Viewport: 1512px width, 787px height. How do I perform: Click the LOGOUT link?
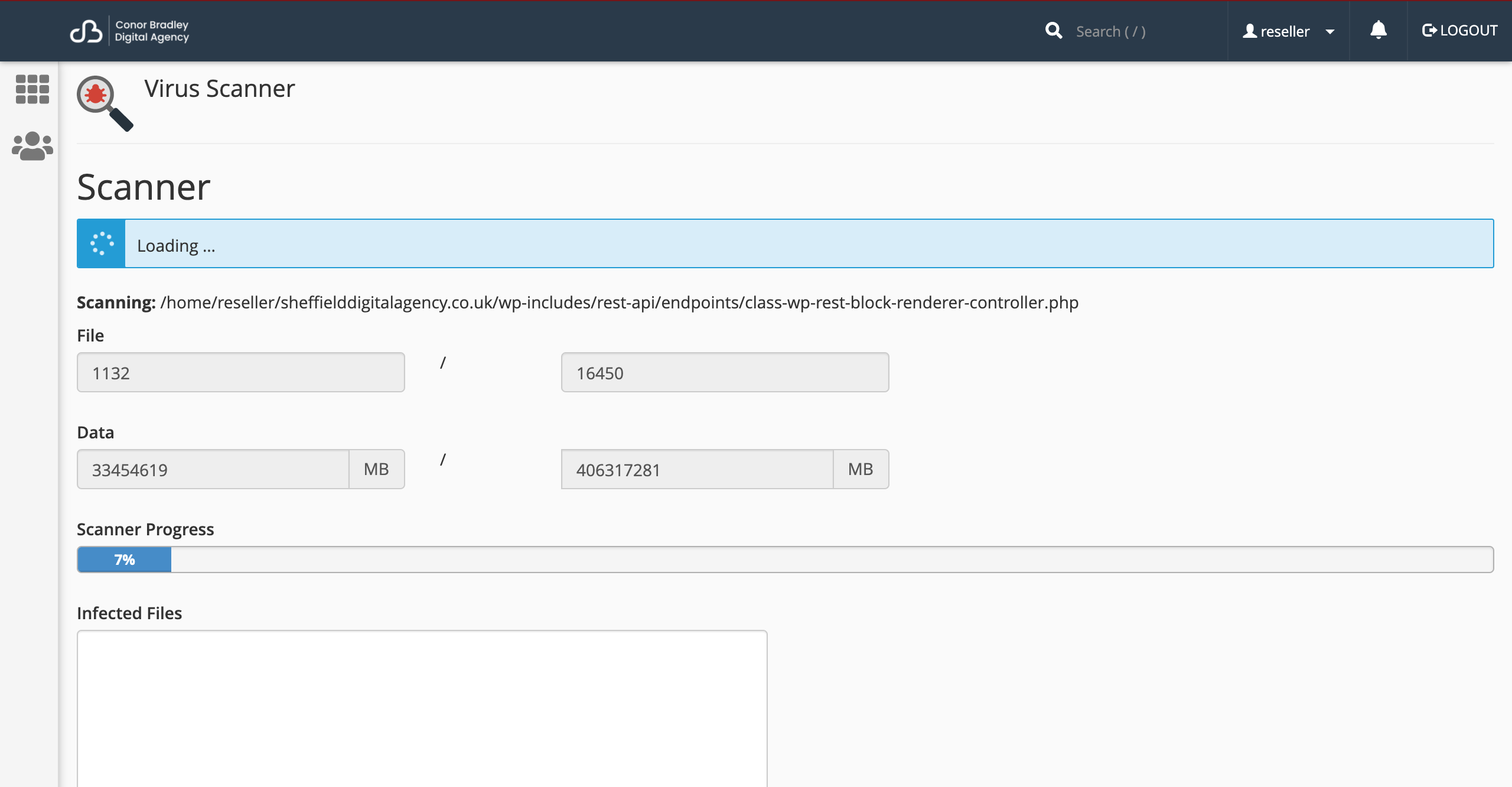pyautogui.click(x=1460, y=31)
